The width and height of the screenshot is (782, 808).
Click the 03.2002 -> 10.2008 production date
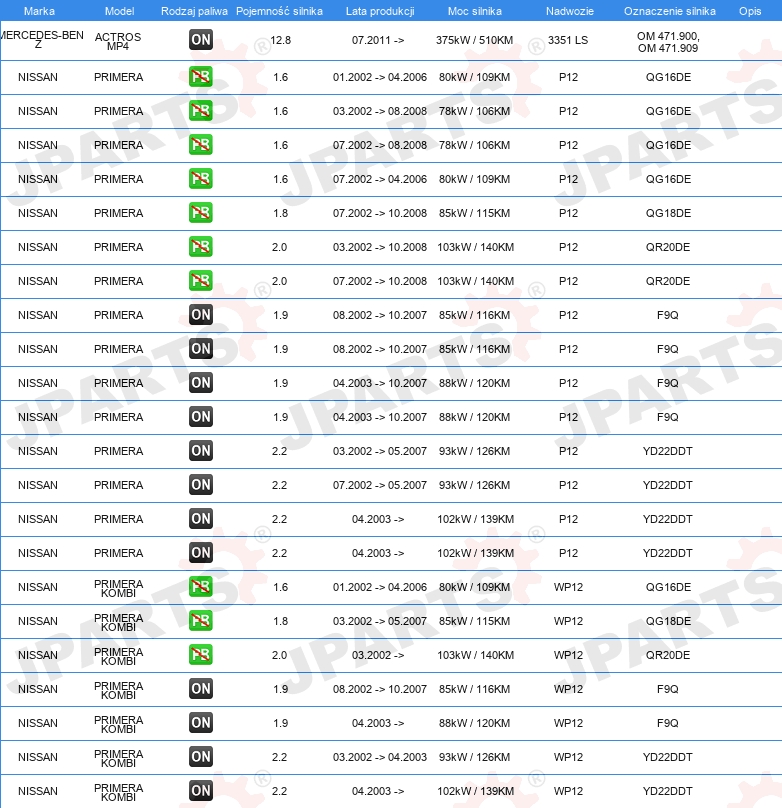380,247
